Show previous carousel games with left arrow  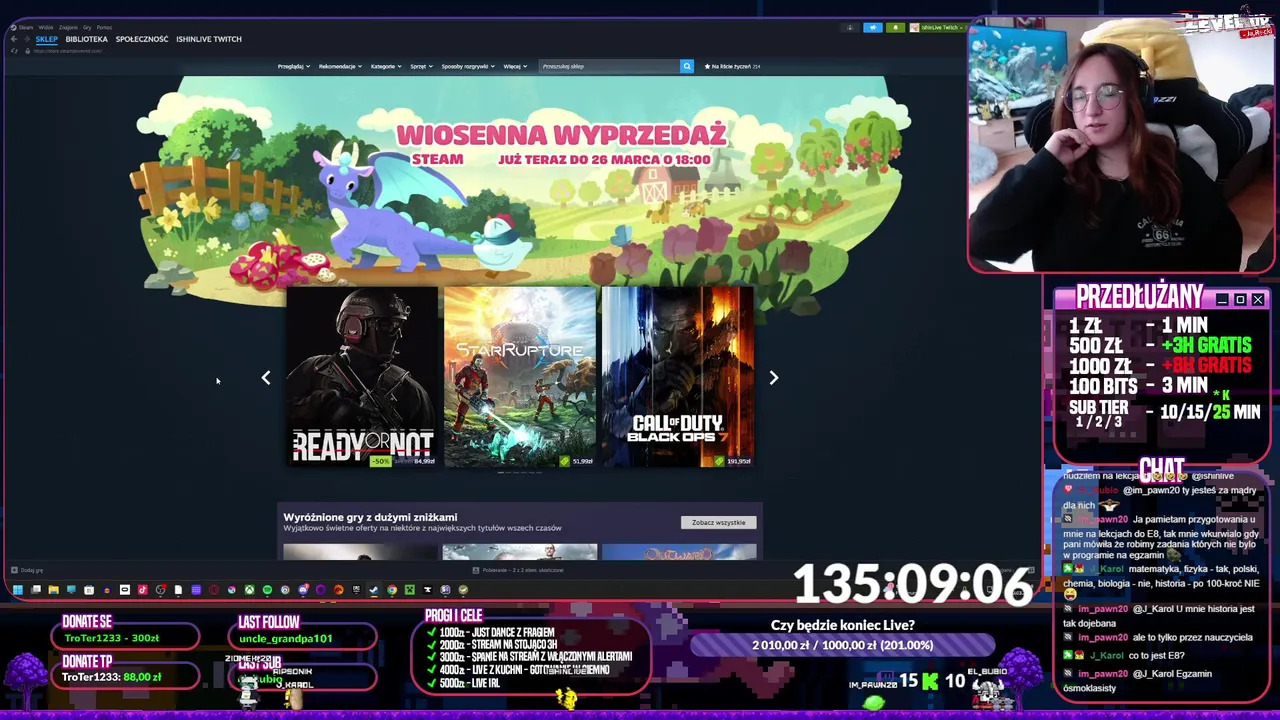[266, 377]
